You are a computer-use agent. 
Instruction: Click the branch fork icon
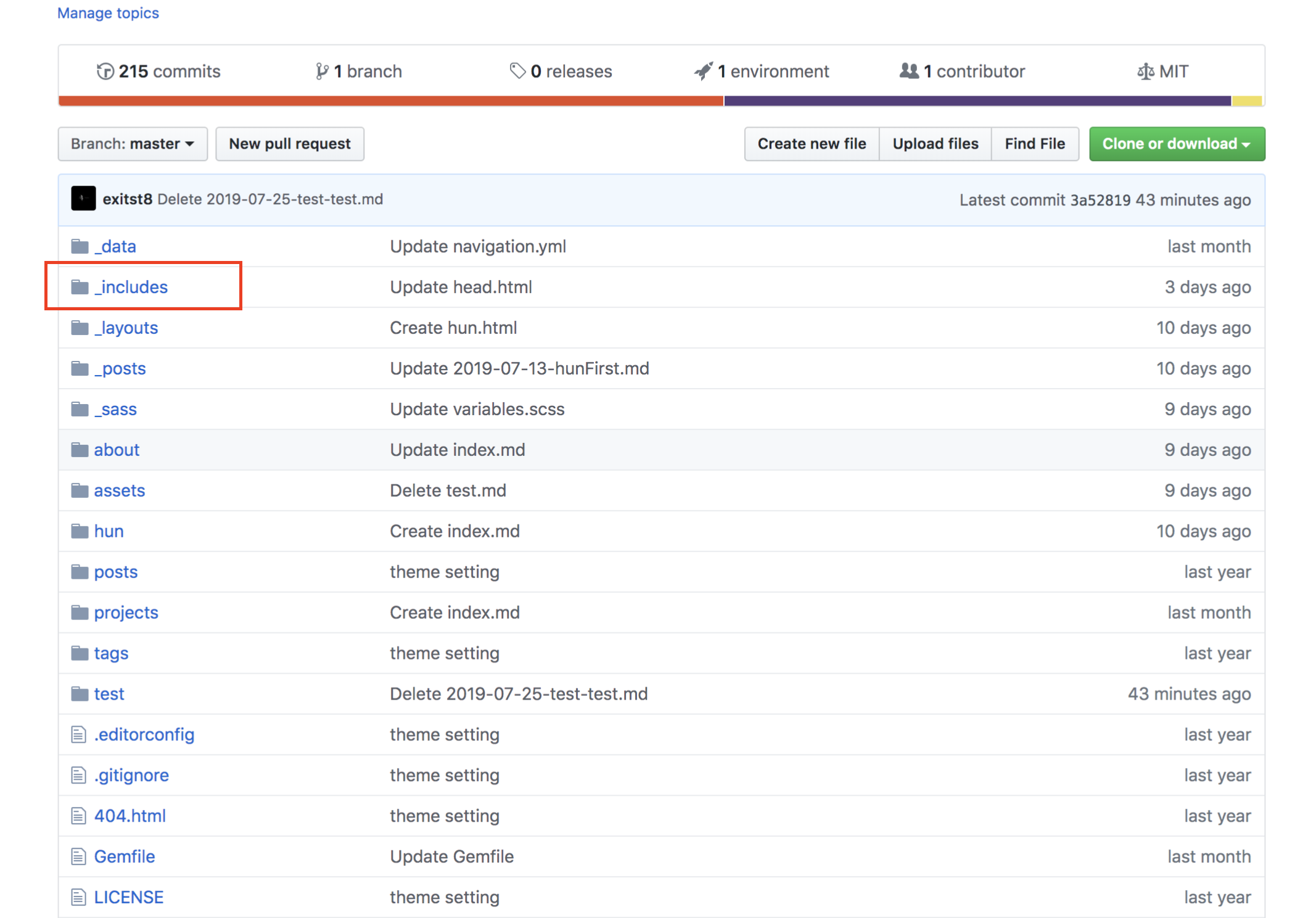coord(321,72)
